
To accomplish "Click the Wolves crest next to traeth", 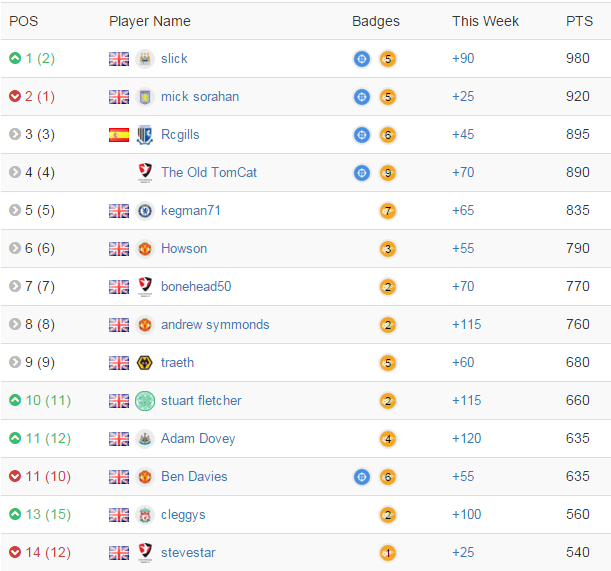I will click(145, 363).
